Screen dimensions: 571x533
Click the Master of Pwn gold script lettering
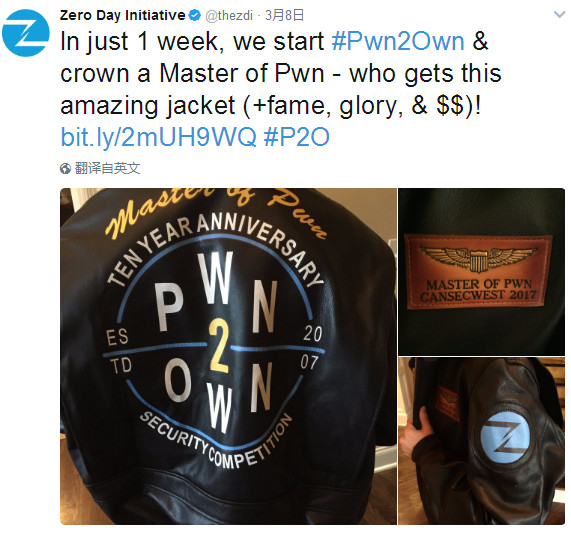[216, 213]
